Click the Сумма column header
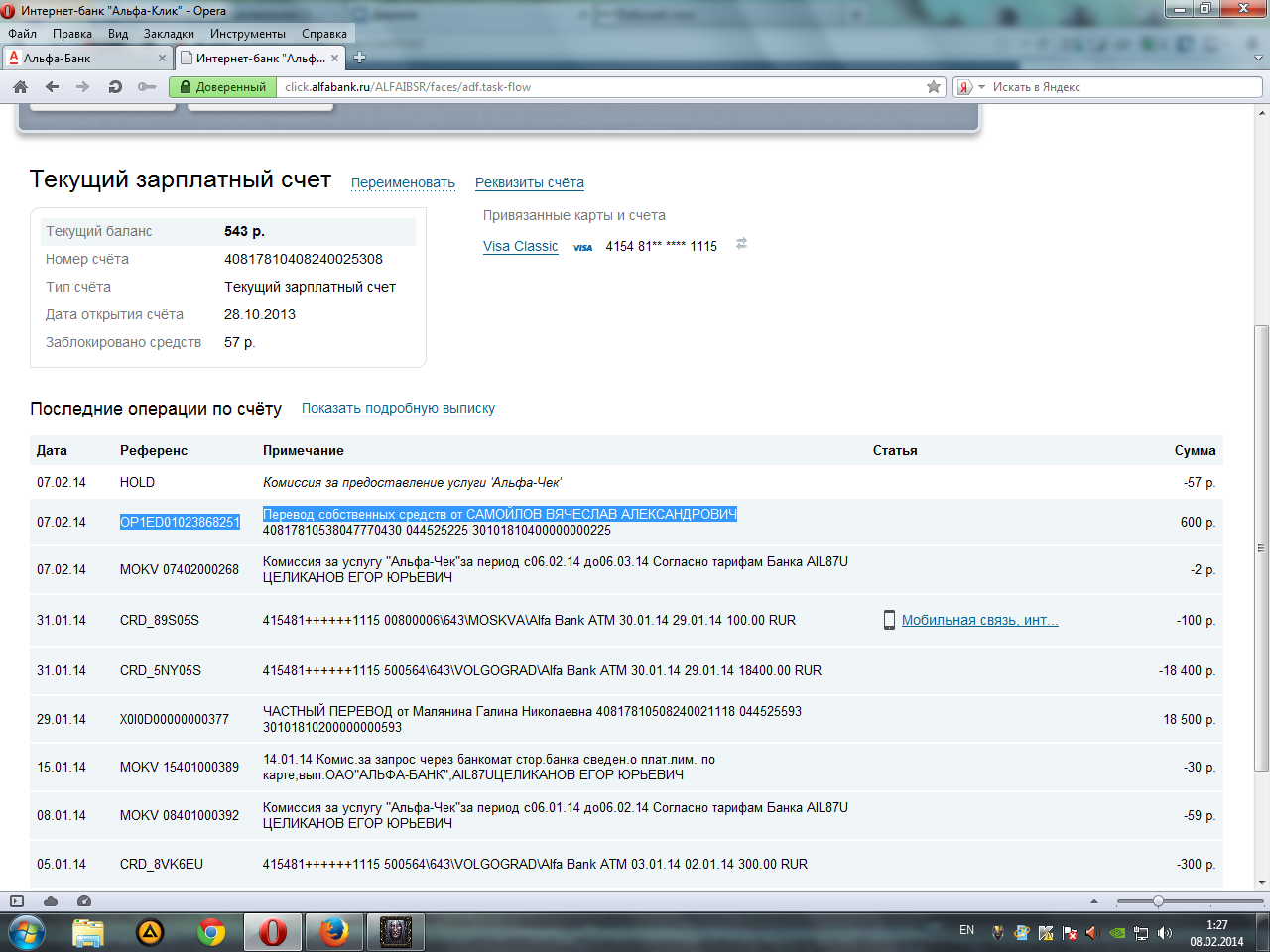Screen dimensions: 1270x952 tap(1196, 450)
